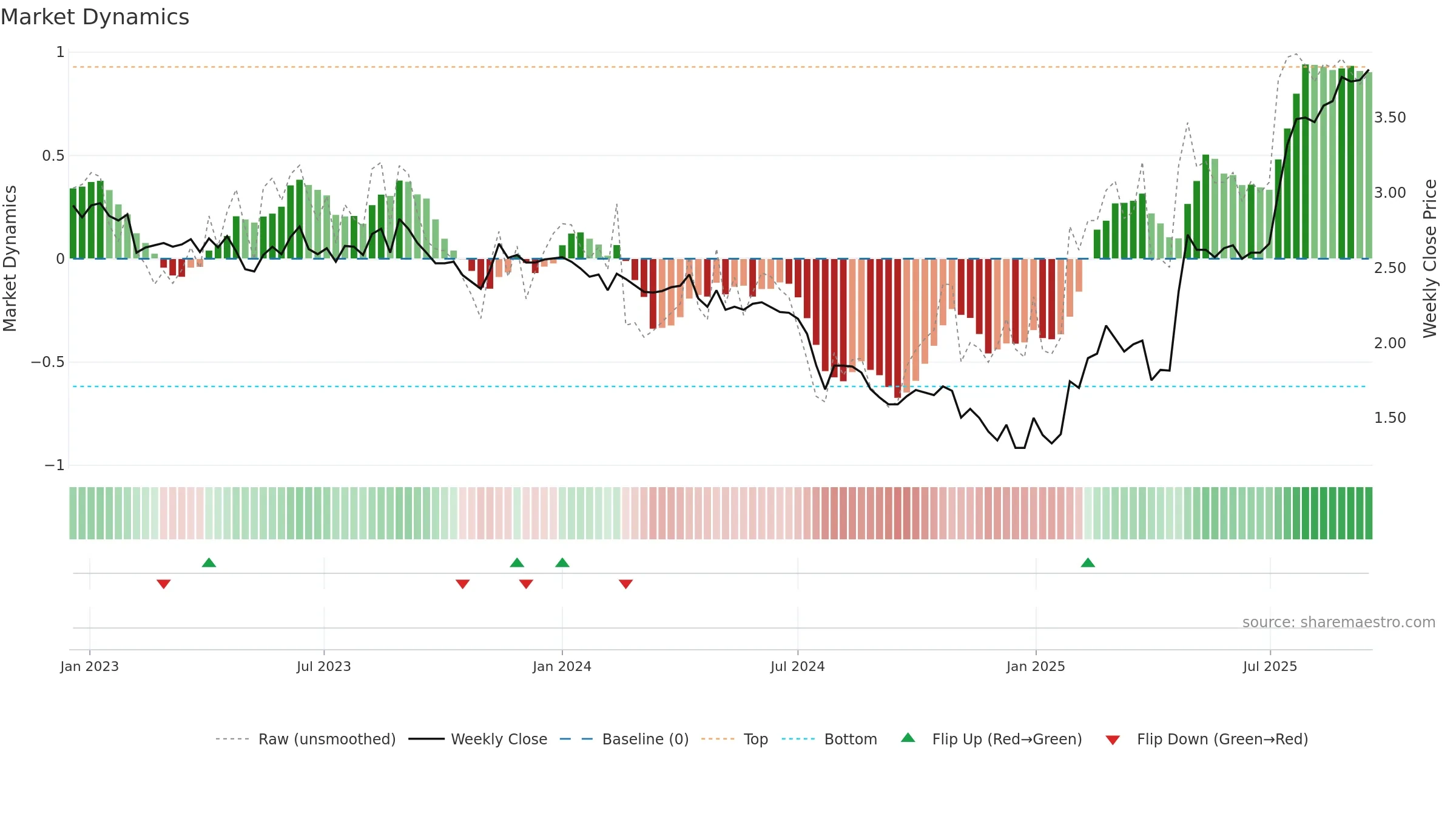Select the flip-up marker at Jan 2024
The width and height of the screenshot is (1456, 819).
[562, 562]
